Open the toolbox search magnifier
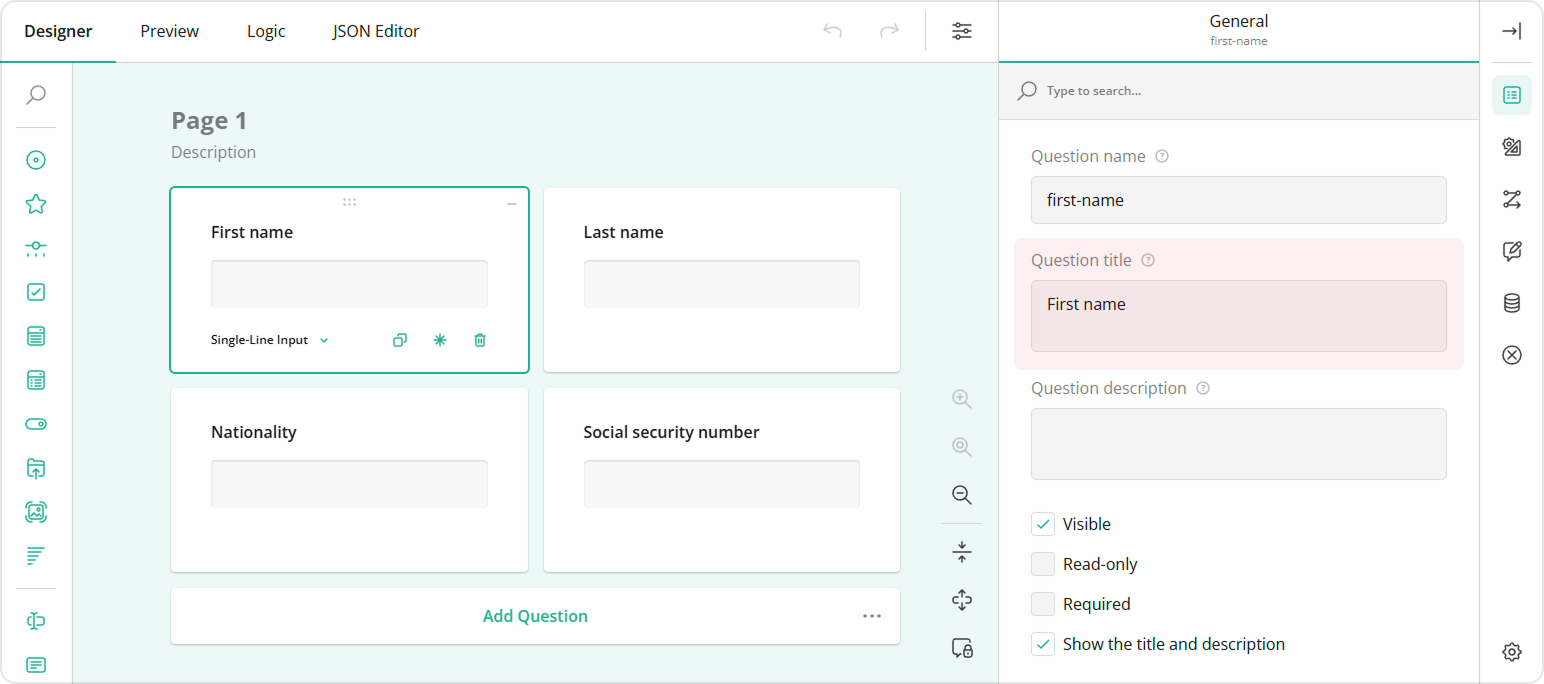This screenshot has height=684, width=1544. (x=36, y=94)
